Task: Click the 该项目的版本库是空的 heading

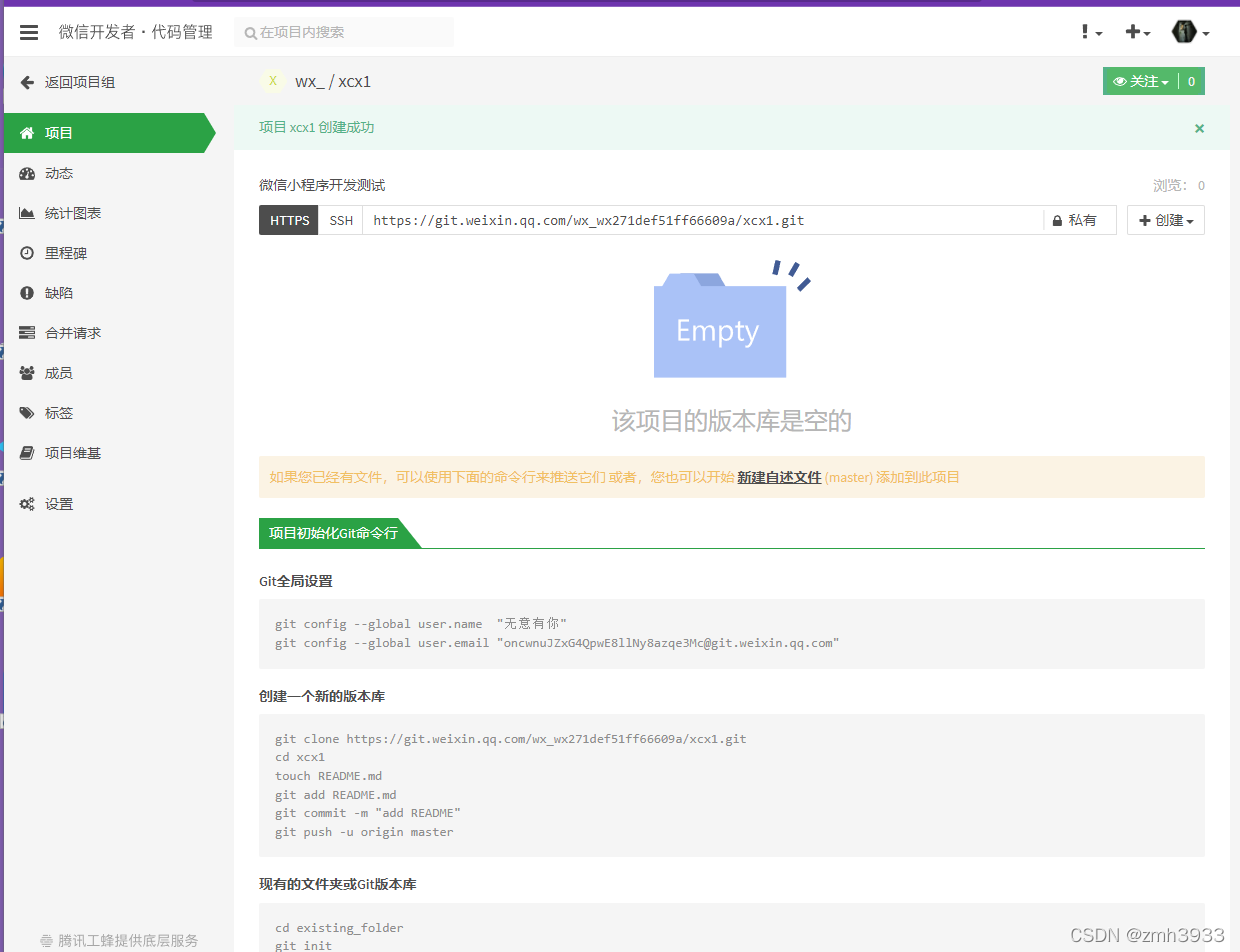Action: (732, 421)
